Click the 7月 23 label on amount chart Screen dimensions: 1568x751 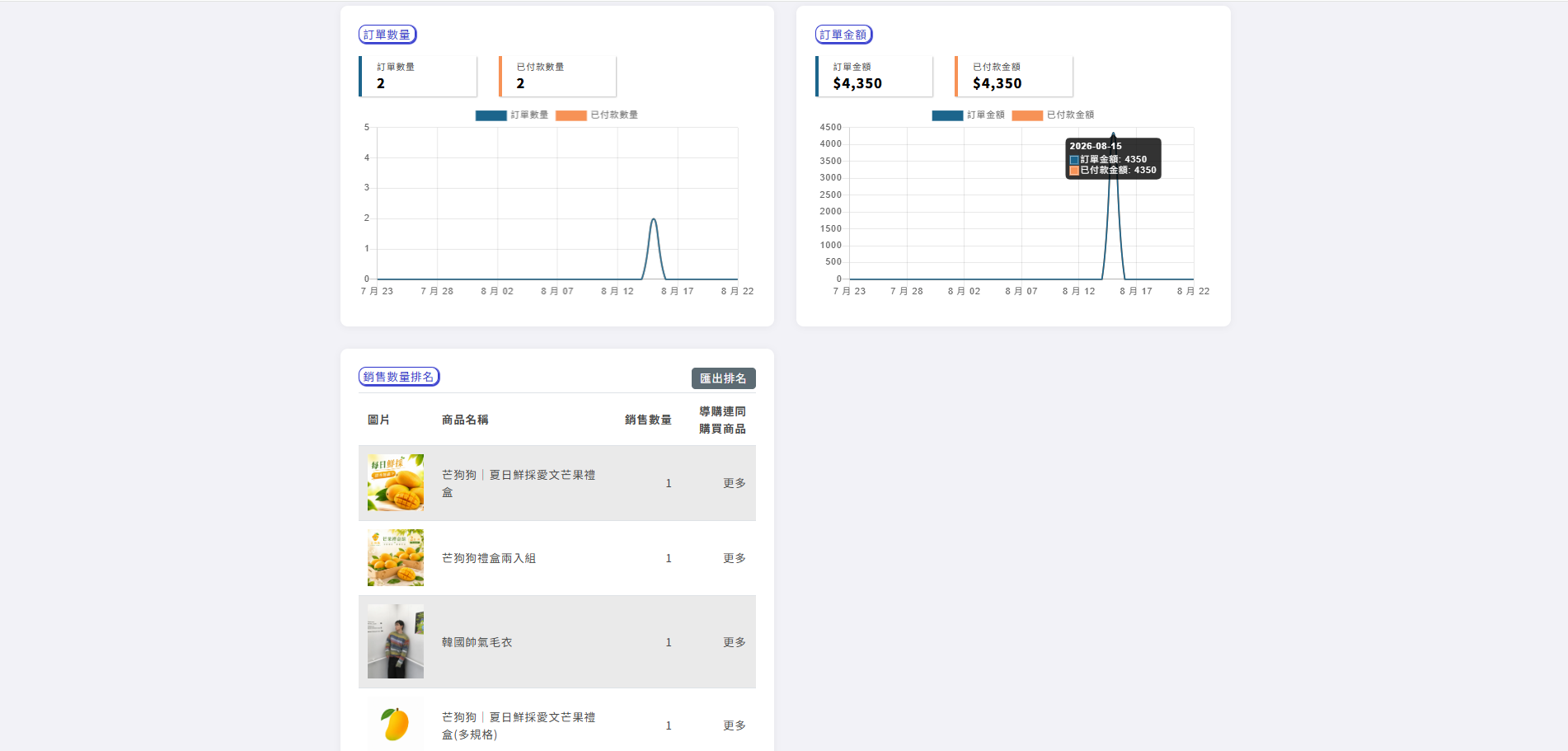tap(849, 291)
